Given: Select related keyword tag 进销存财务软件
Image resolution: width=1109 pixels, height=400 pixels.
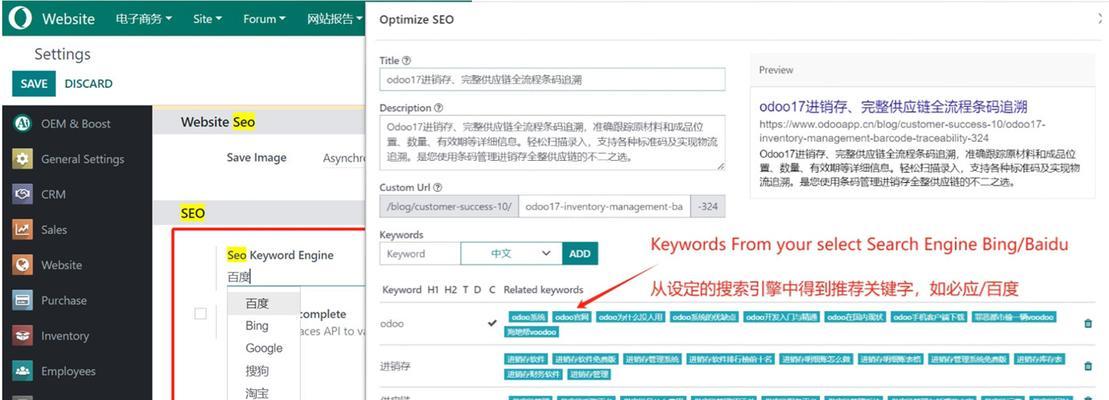Looking at the screenshot, I should pos(534,374).
